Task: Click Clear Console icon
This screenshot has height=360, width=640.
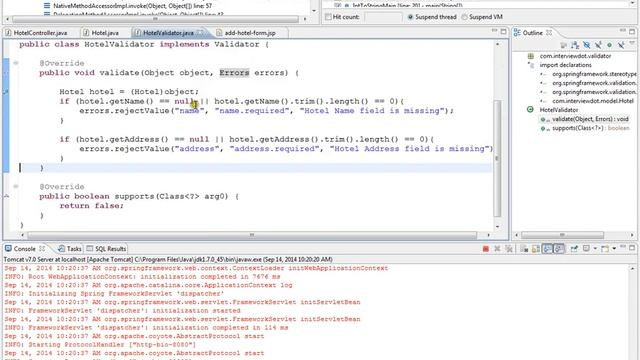Action: [x=524, y=249]
